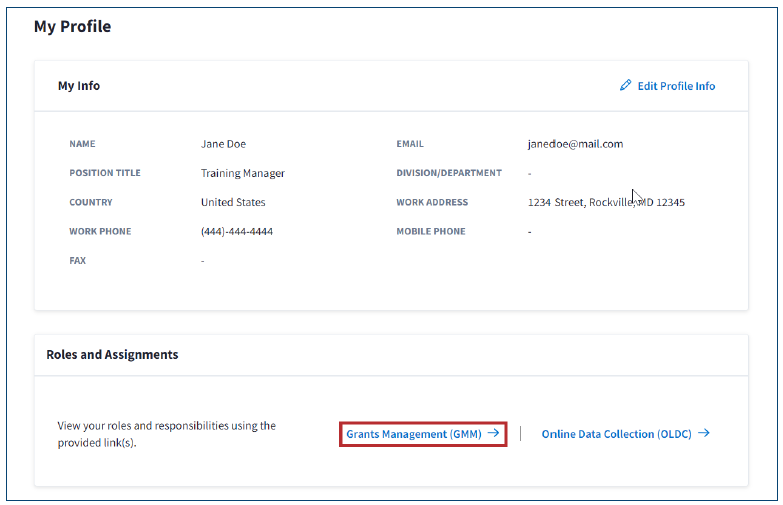Image resolution: width=783 pixels, height=505 pixels.
Task: Click the MOBILE PHONE field label
Action: click(x=432, y=232)
